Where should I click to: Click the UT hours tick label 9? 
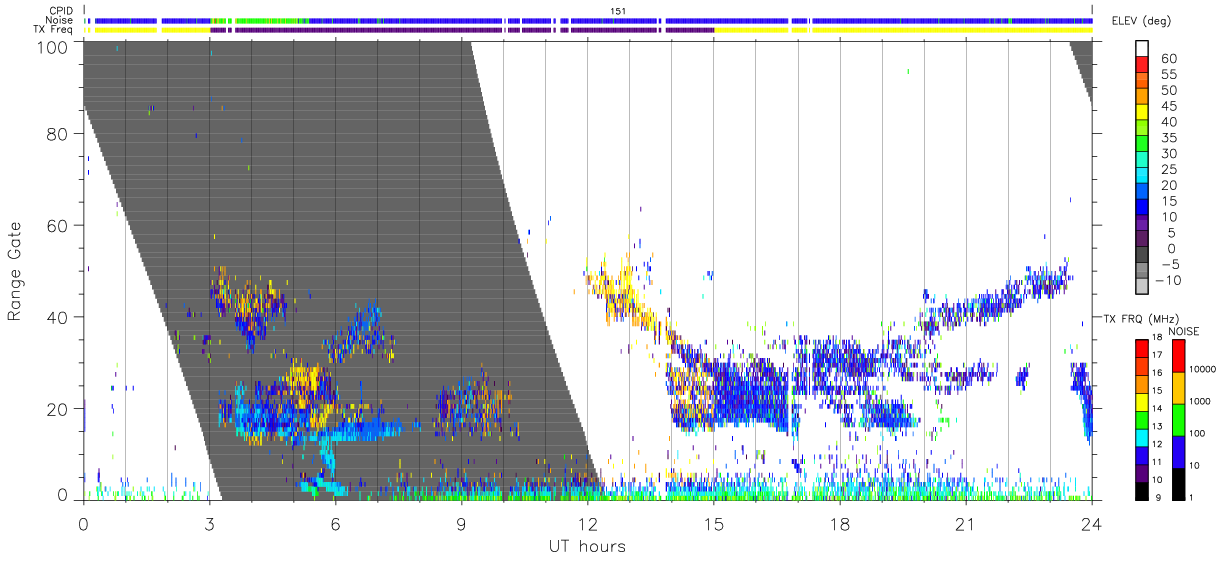tap(461, 523)
